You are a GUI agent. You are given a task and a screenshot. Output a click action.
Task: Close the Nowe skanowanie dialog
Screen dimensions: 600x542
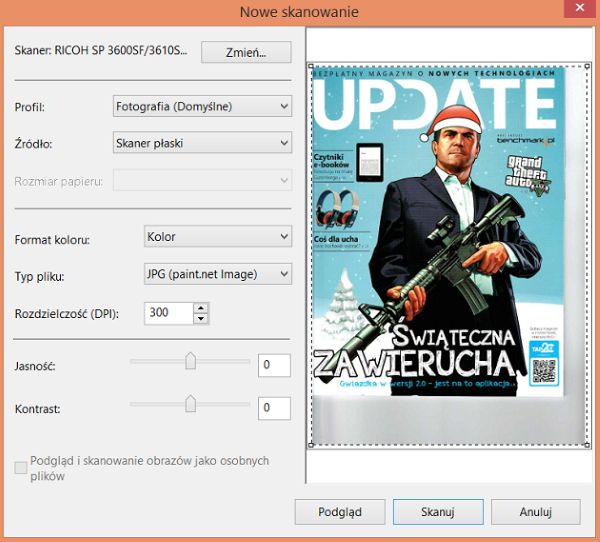[580, 8]
